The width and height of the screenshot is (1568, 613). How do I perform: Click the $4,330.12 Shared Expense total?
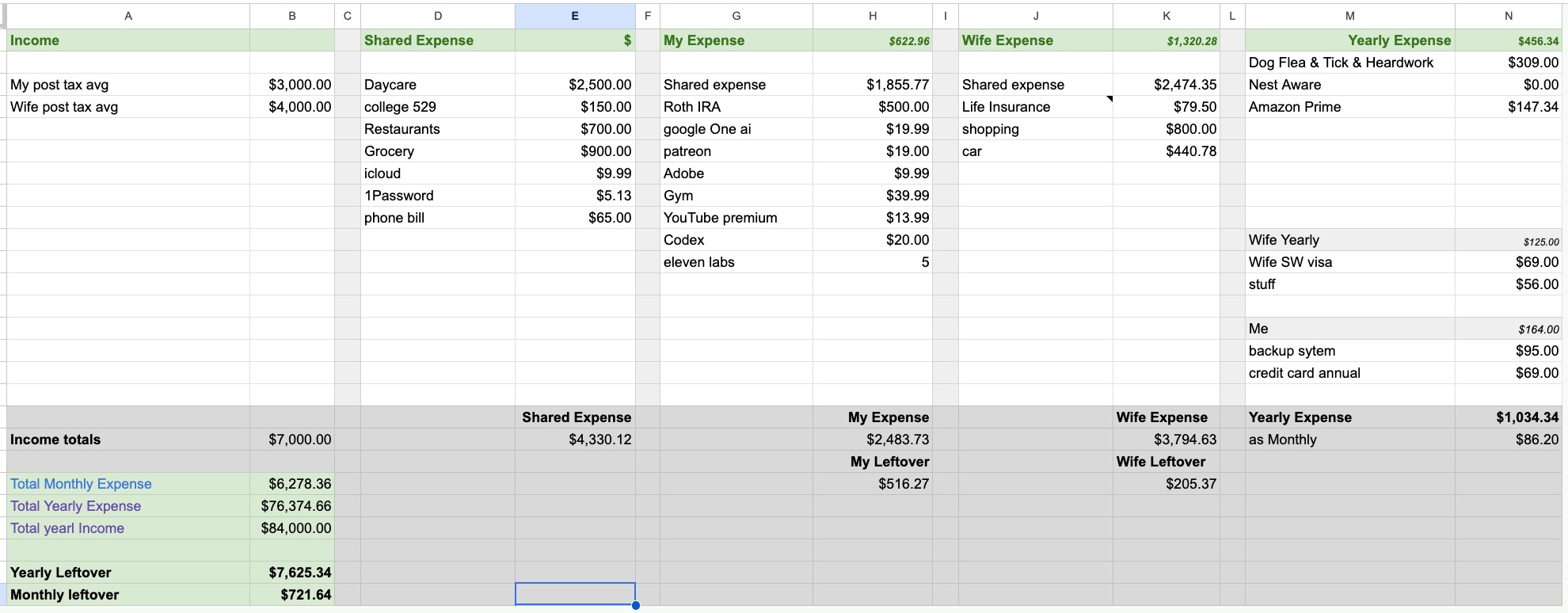click(x=575, y=440)
